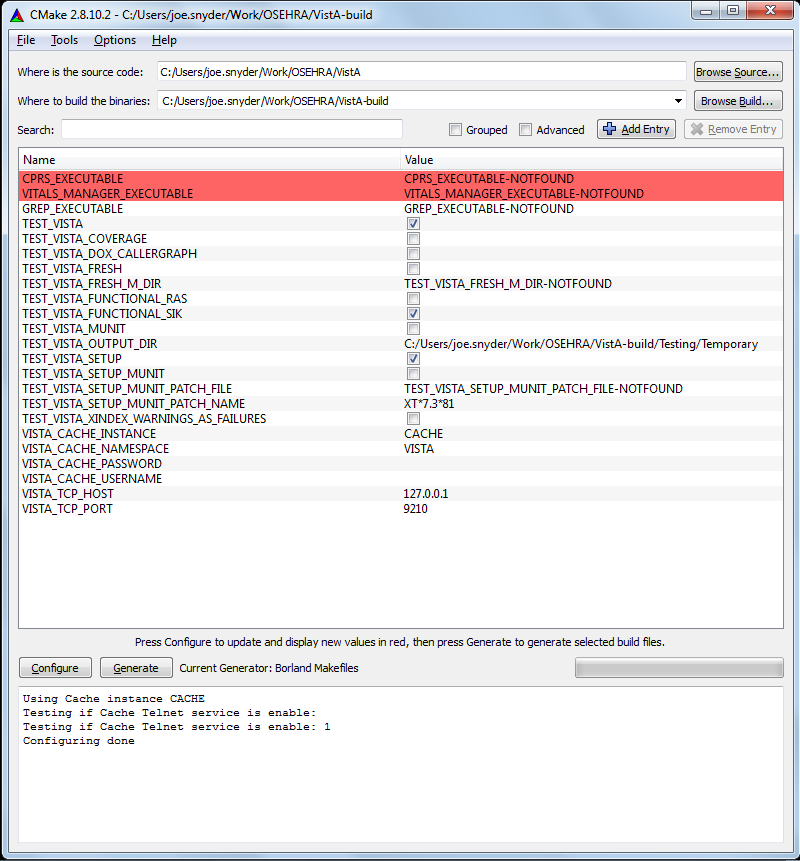Open the Options menu
This screenshot has width=800, height=861.
[x=115, y=40]
